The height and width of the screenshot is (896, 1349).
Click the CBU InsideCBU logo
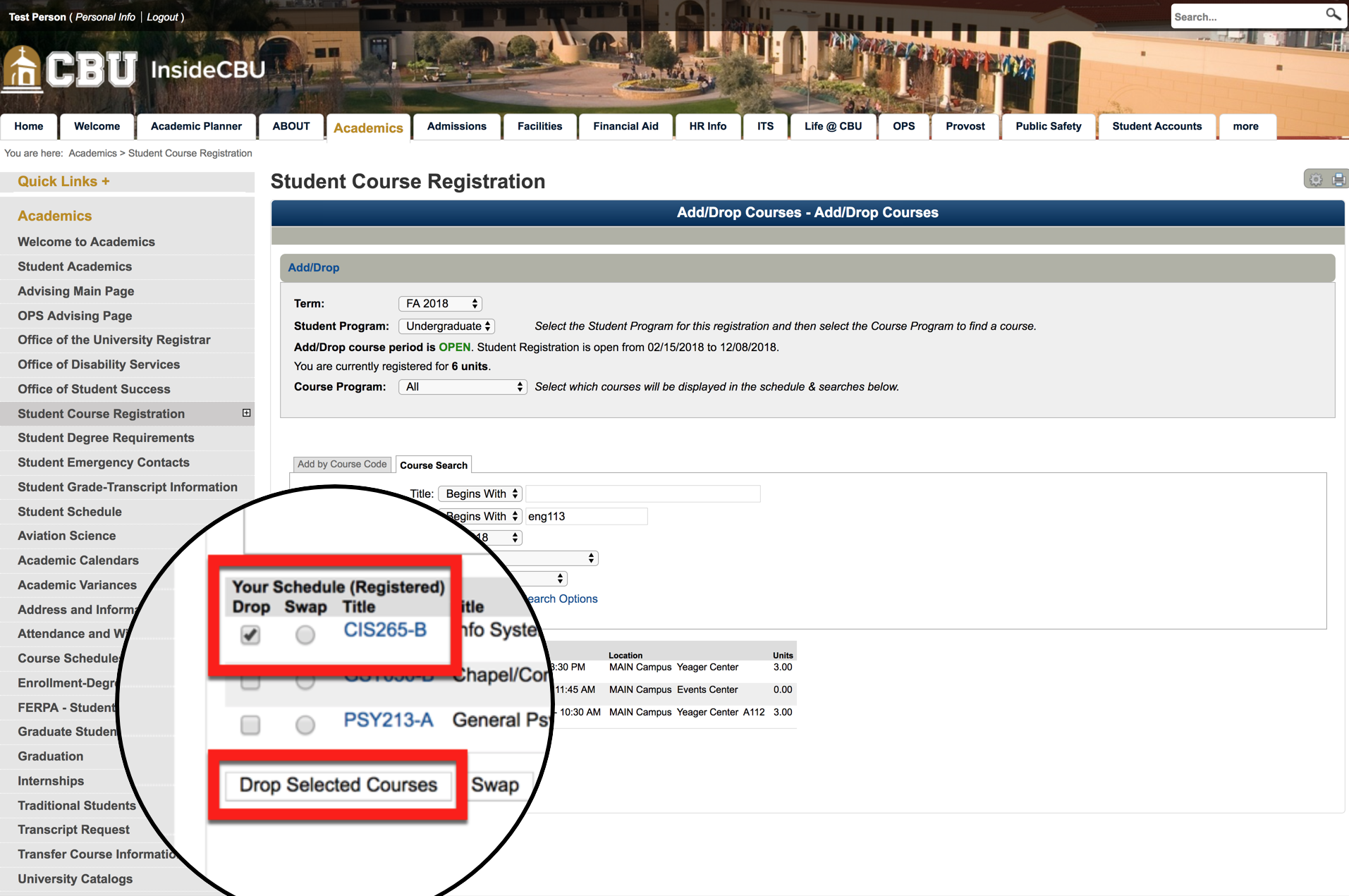pos(134,70)
